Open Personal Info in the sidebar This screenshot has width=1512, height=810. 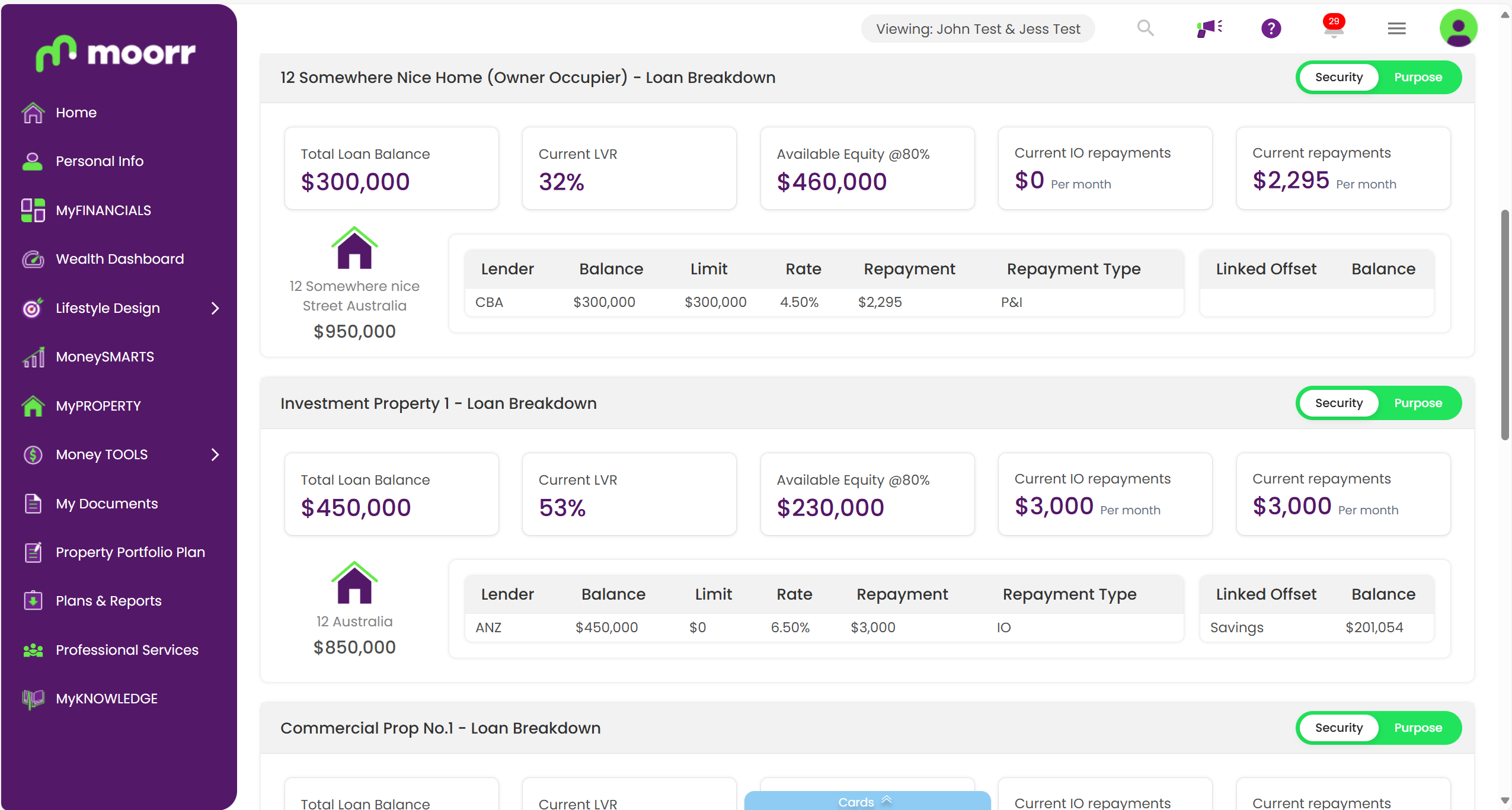[100, 161]
